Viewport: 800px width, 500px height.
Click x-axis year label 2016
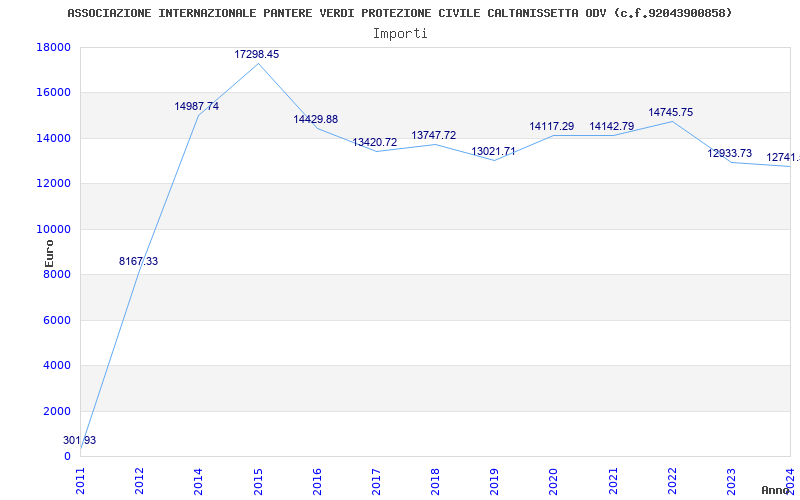317,481
